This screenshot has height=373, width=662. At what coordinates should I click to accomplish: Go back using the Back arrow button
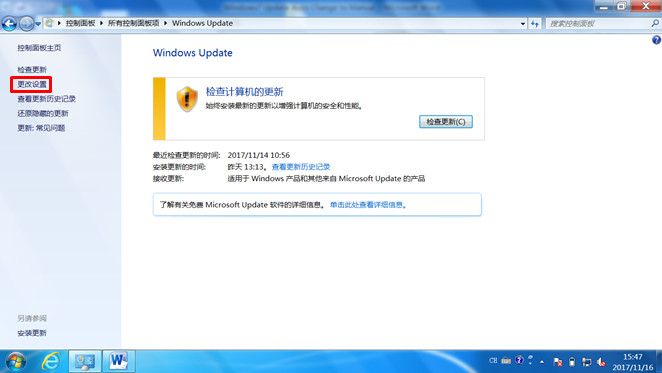point(9,24)
